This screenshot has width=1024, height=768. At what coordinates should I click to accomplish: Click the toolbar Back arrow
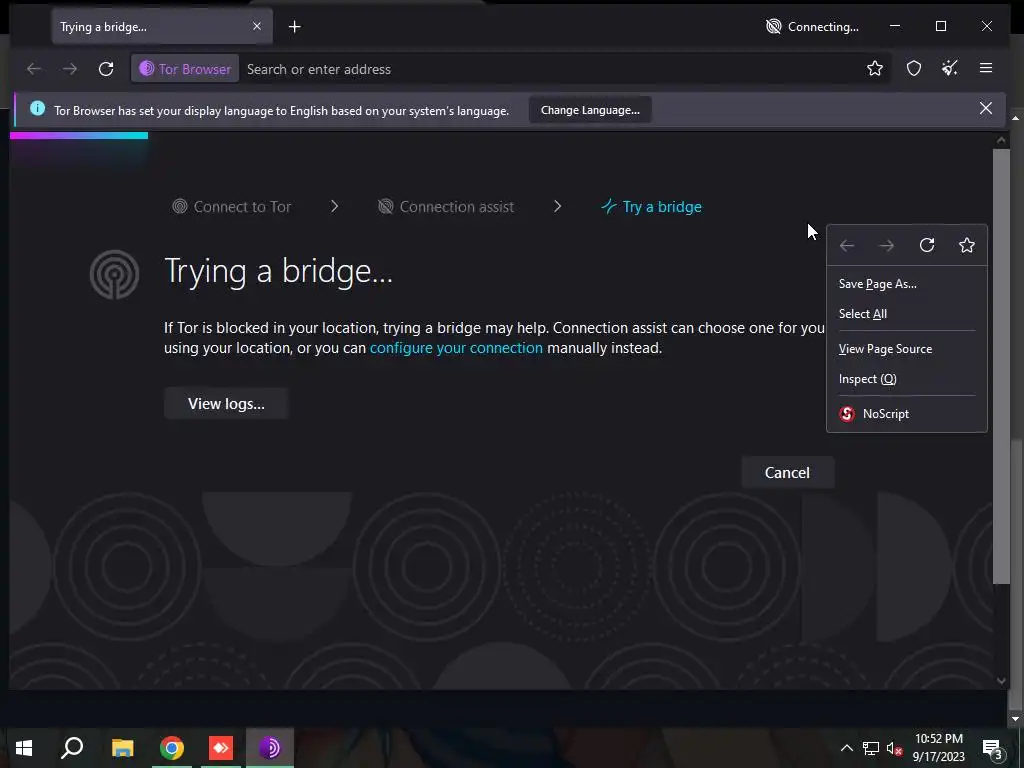pyautogui.click(x=34, y=69)
